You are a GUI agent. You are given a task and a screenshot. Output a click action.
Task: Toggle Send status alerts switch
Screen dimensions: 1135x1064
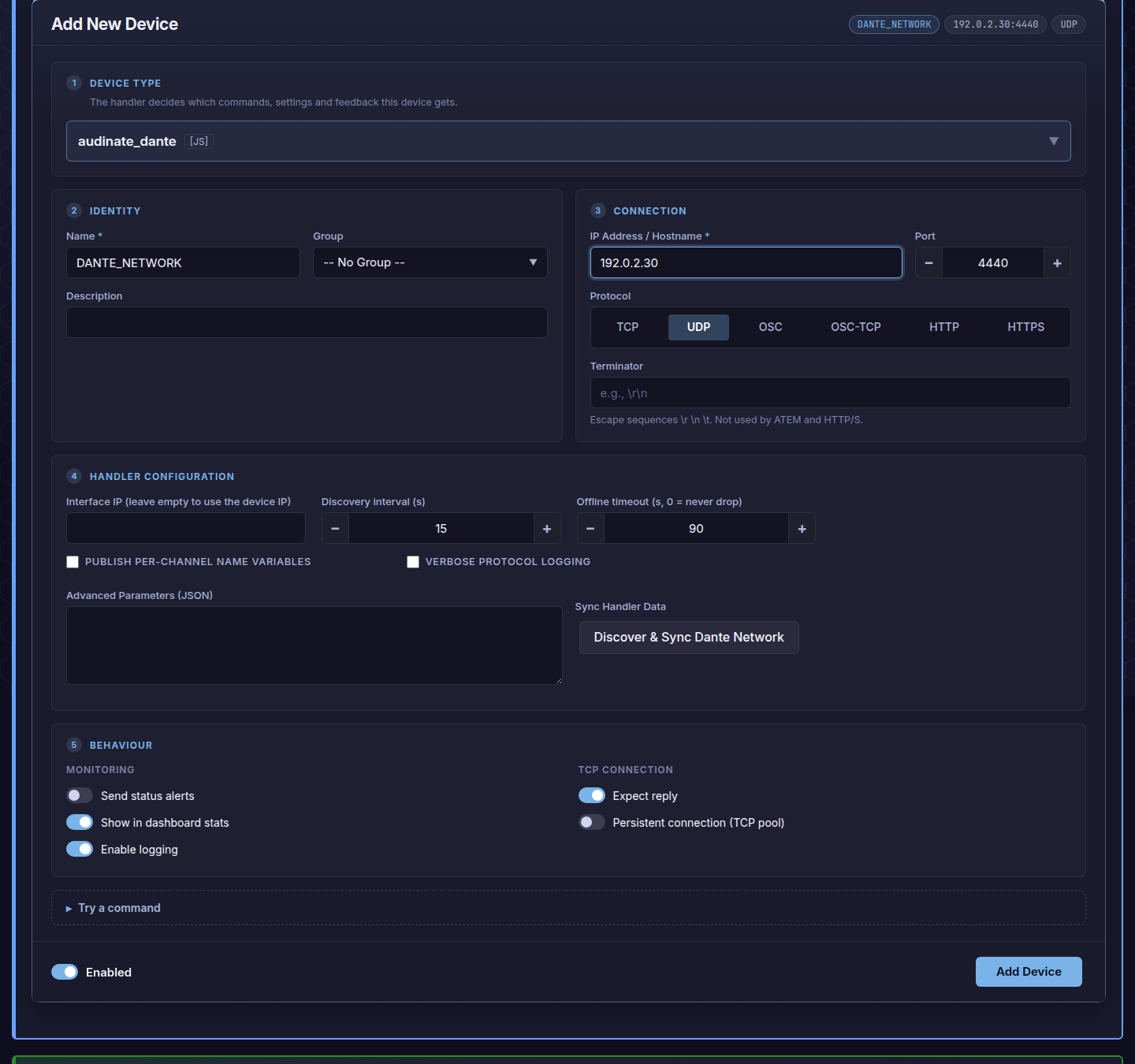click(x=80, y=795)
